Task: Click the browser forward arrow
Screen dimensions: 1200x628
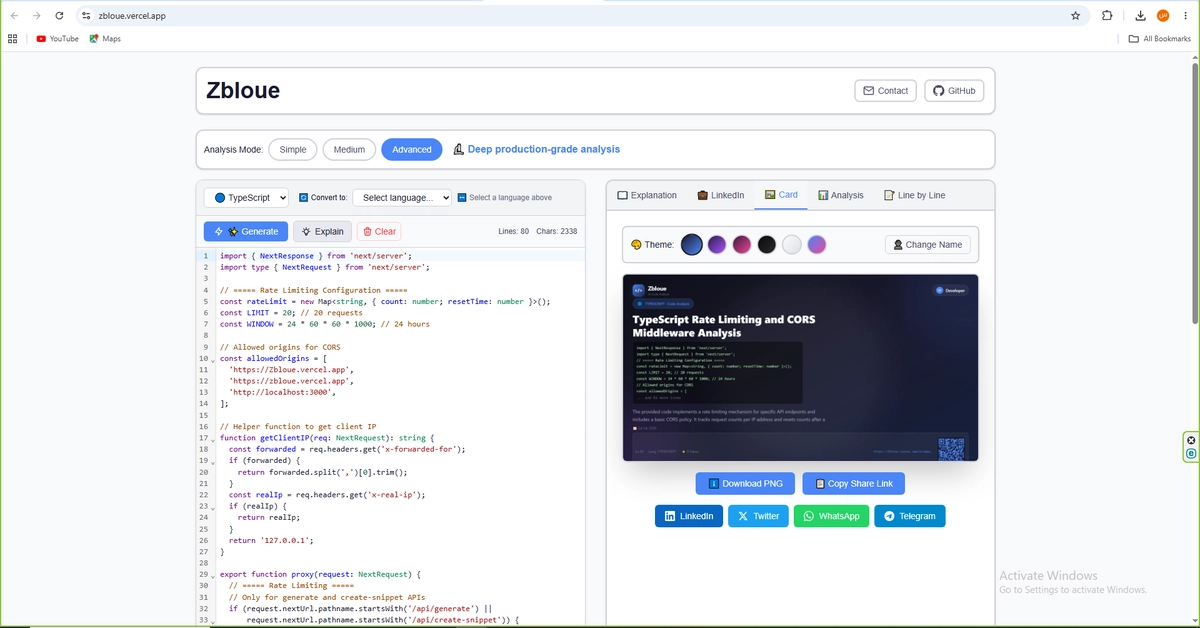Action: pos(37,16)
